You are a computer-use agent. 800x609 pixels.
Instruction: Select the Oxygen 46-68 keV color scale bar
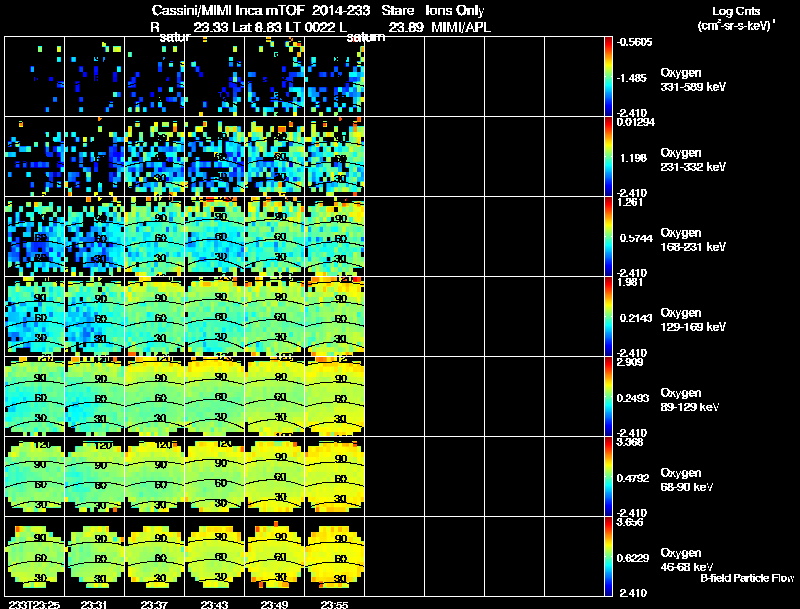pyautogui.click(x=610, y=556)
